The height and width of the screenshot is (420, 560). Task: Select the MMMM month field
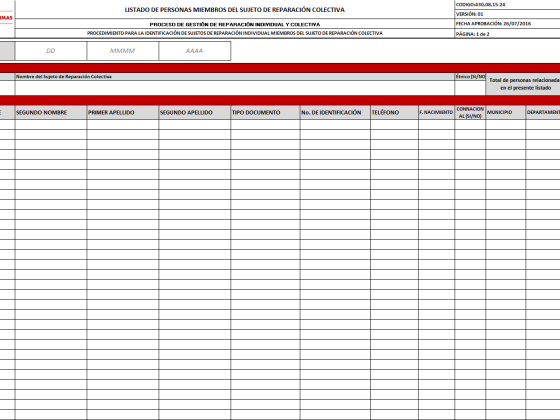(122, 51)
